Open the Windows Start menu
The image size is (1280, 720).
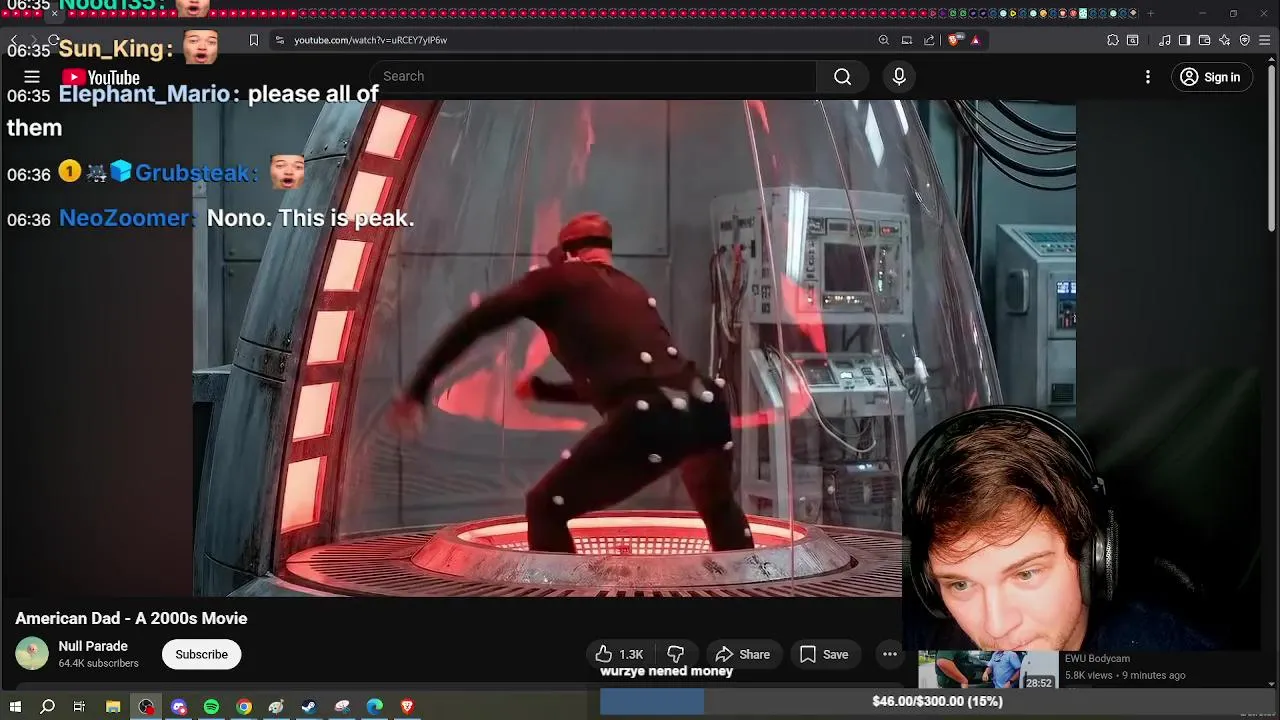pos(15,707)
